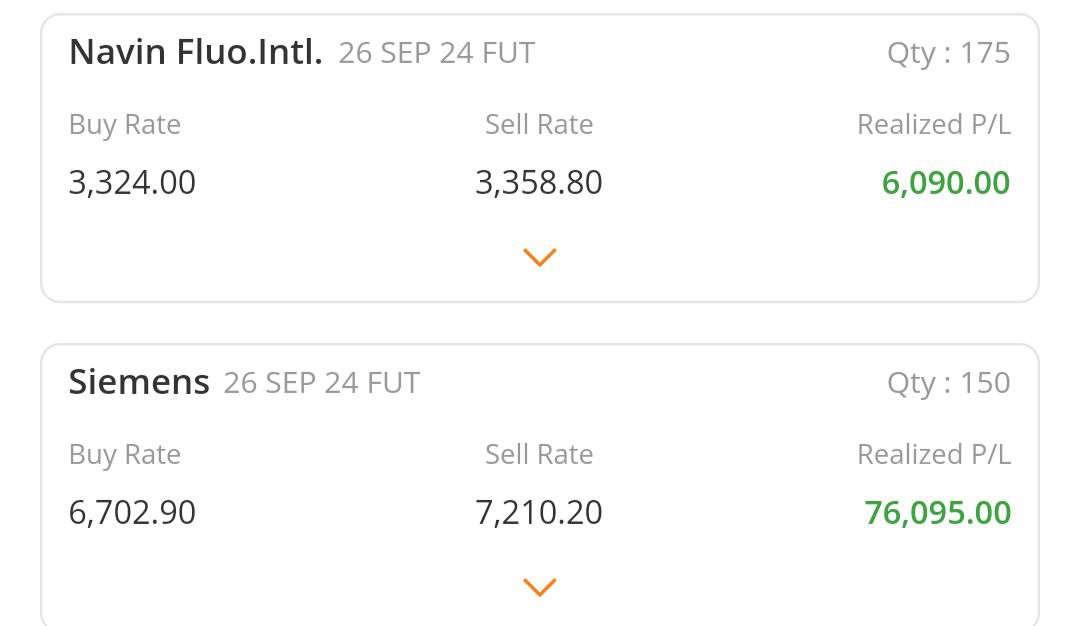Expand the Navin Fluo.Intl. card chevron
1070x626 pixels.
[x=539, y=257]
